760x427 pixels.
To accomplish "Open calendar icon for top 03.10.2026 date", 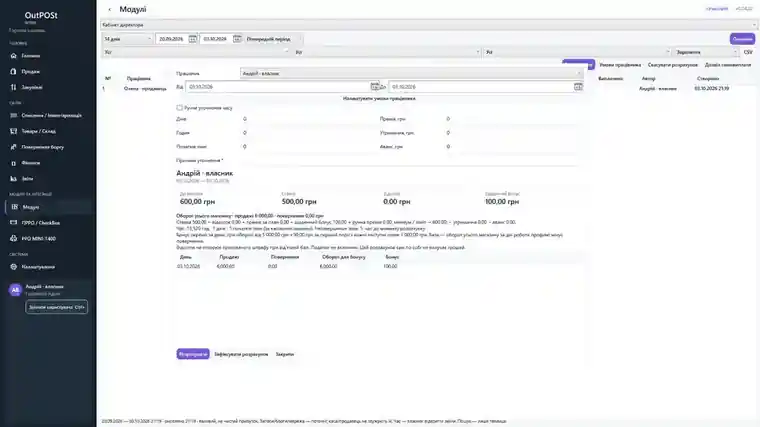I will coord(237,39).
